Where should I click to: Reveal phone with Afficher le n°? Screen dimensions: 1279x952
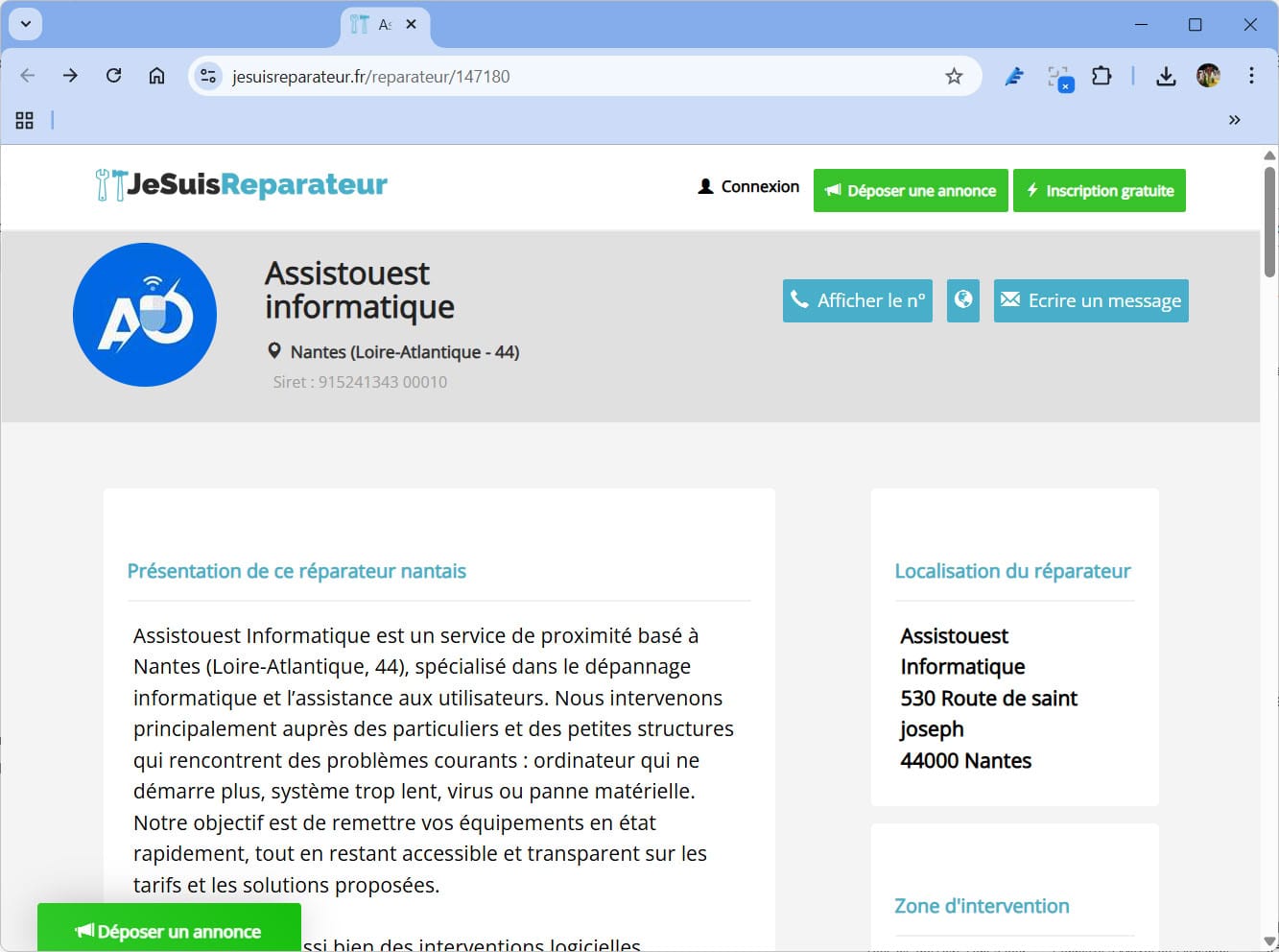pos(858,300)
